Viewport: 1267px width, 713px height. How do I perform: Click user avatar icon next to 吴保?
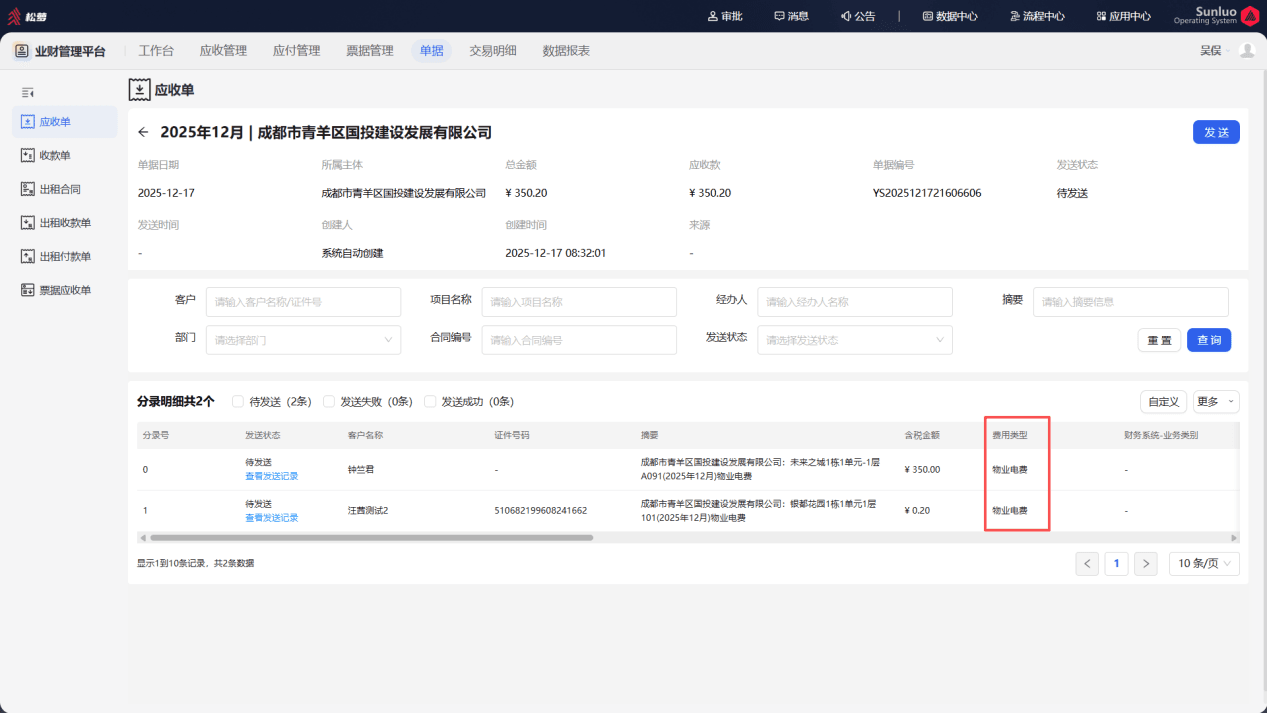coord(1246,50)
